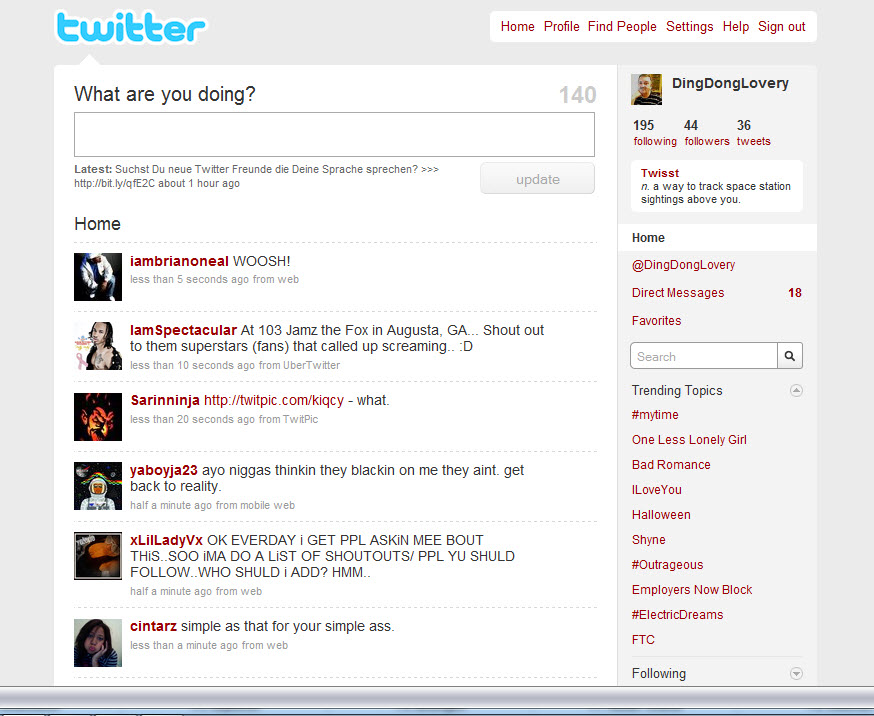Open trending topic Halloween
Image resolution: width=874 pixels, height=716 pixels.
661,515
